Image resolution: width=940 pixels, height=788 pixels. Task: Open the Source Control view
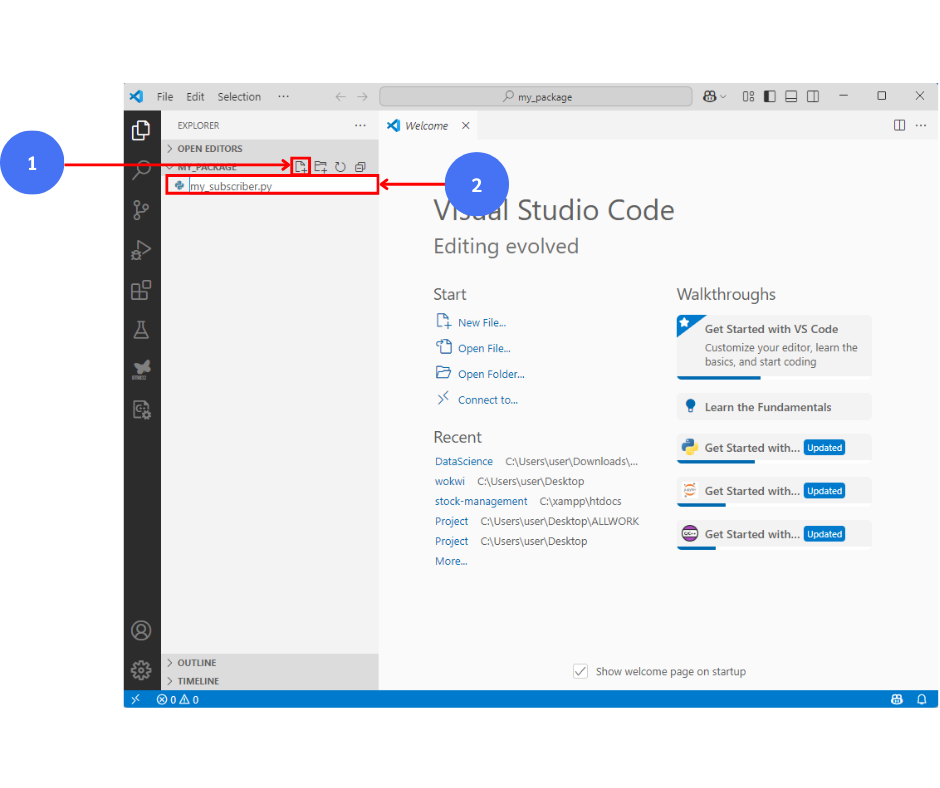coord(141,210)
